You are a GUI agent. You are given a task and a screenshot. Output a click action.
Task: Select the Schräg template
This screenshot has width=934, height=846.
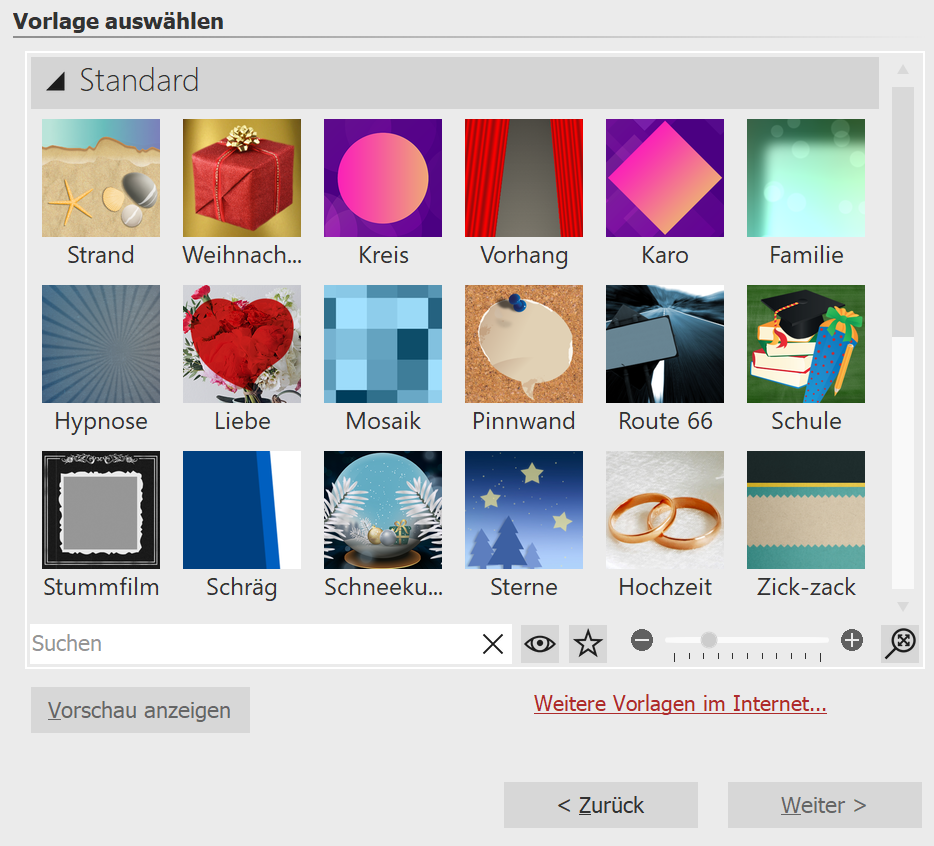[242, 509]
